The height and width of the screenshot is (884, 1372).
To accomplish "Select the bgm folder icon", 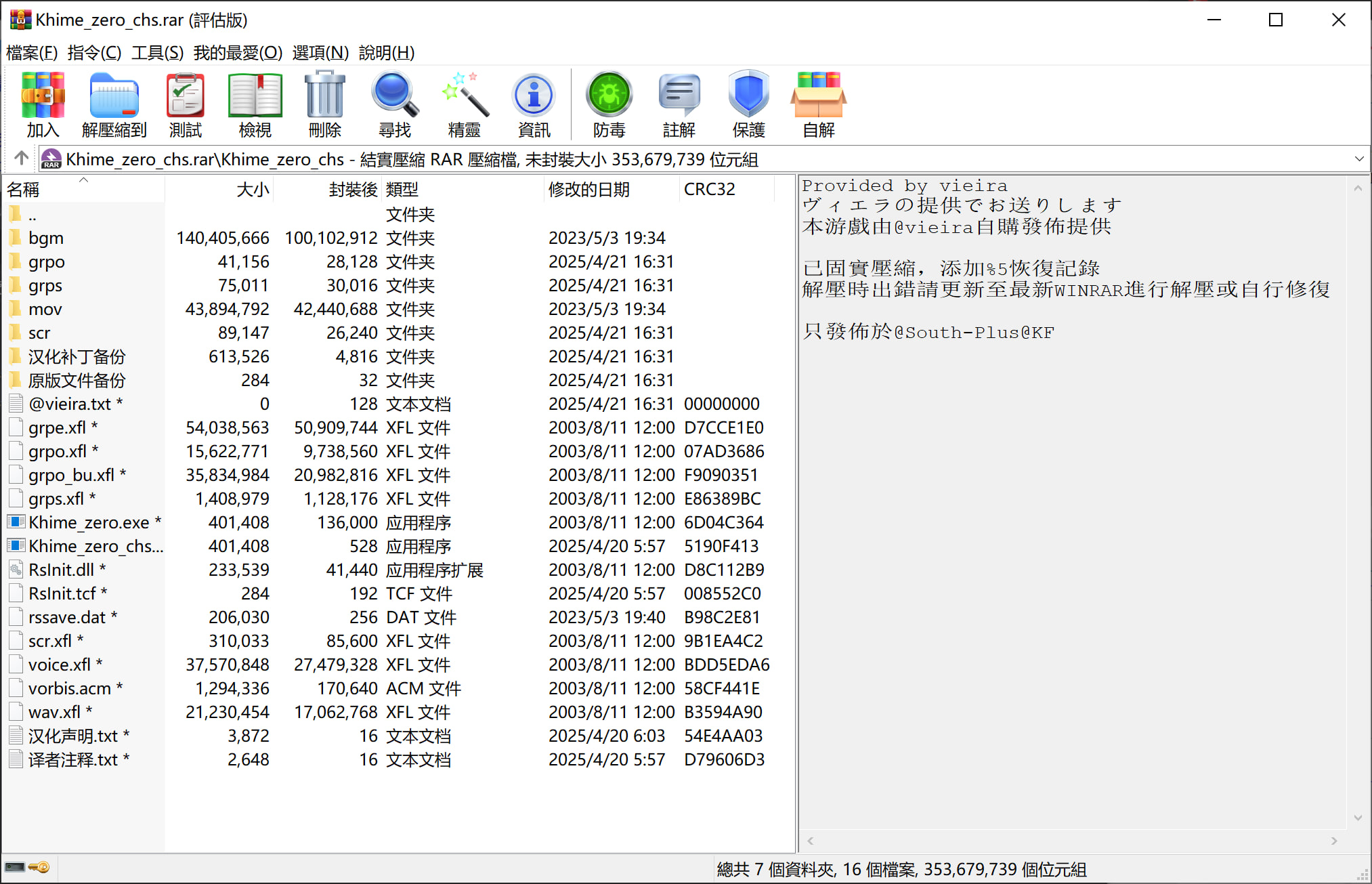I will pos(16,238).
